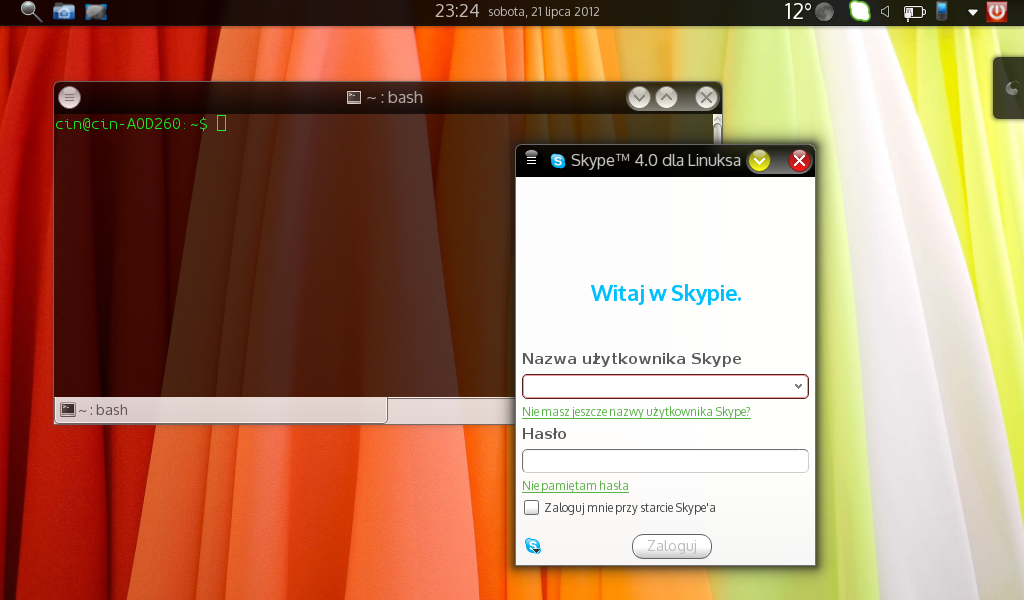Screen dimensions: 1024x600
Task: Open 'Nie masz jeszcze nazwy użytkownika Skype?' link
Action: 636,412
